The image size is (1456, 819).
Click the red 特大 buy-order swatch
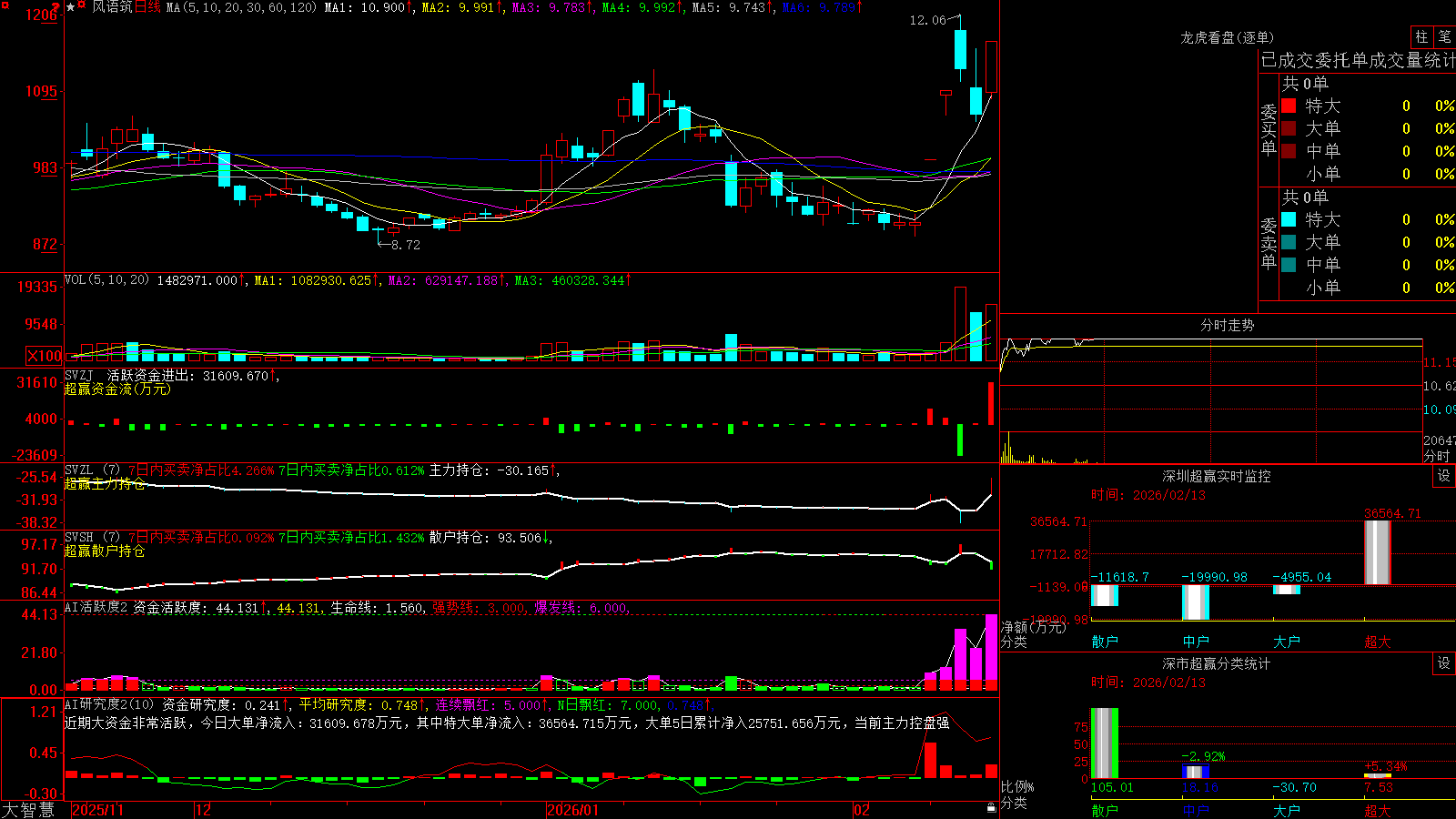[1289, 106]
